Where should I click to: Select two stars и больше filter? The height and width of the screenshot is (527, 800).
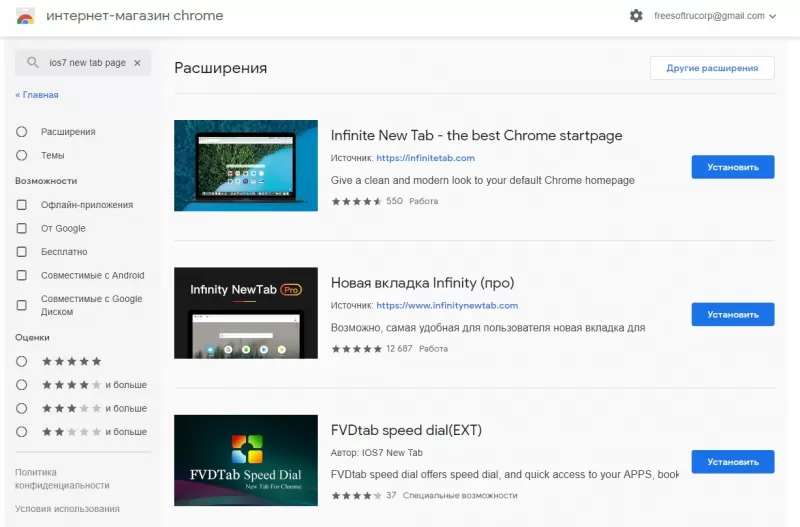click(x=21, y=432)
